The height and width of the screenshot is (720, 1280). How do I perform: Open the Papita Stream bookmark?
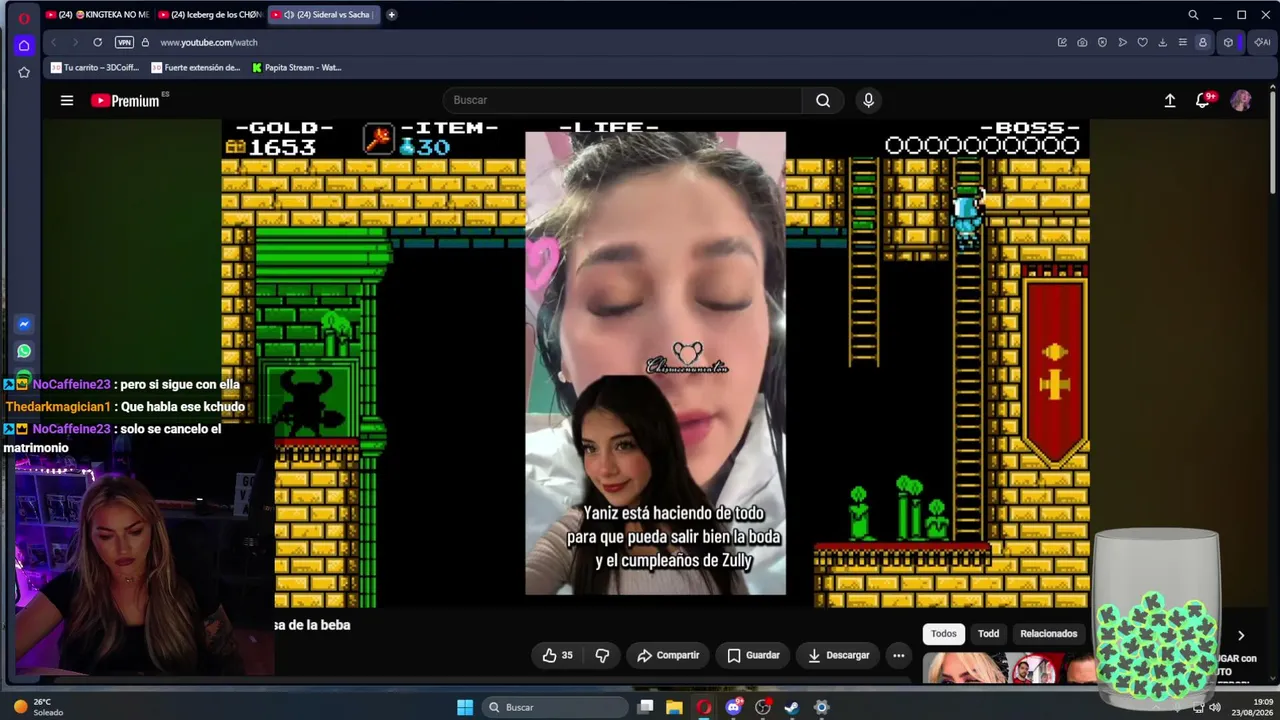click(x=296, y=68)
